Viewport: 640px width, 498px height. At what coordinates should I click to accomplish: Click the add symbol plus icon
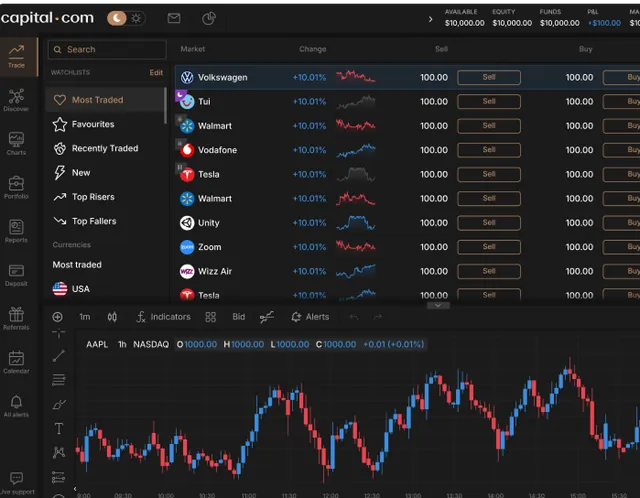pyautogui.click(x=58, y=317)
